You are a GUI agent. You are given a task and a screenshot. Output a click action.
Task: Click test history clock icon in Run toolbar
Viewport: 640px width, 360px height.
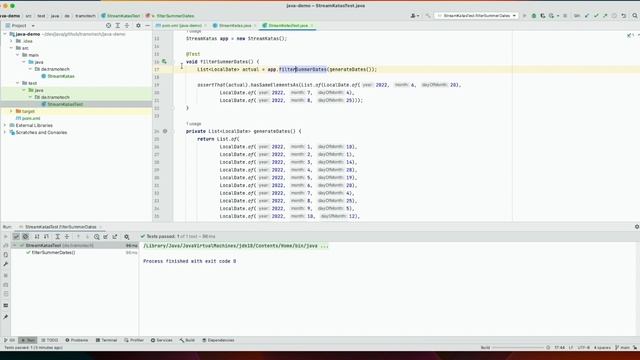pos(97,236)
